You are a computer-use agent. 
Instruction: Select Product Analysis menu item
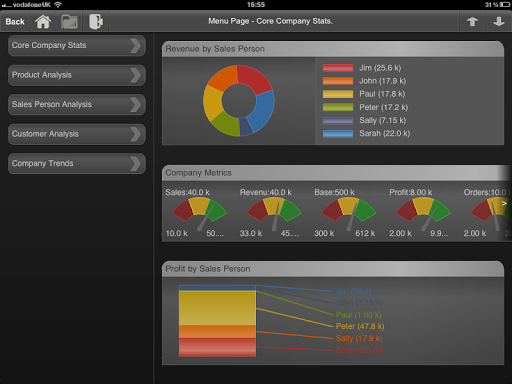77,75
